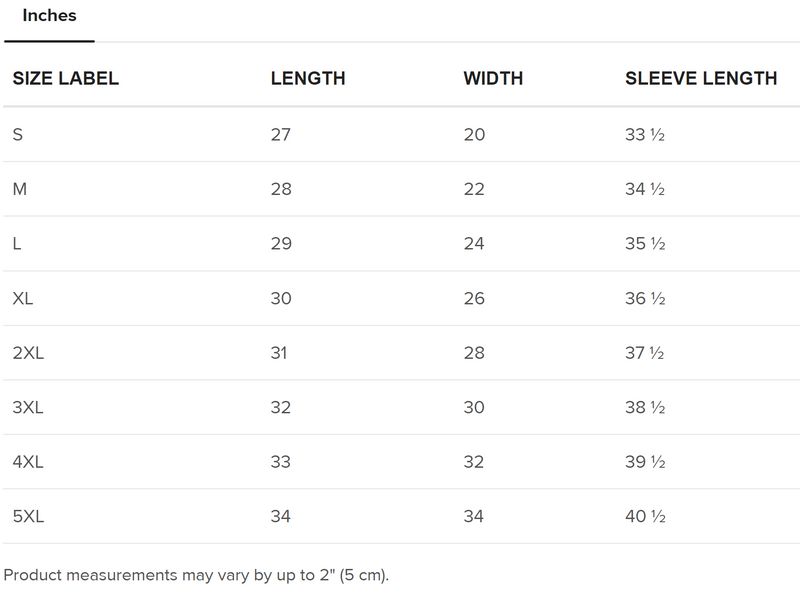800x595 pixels.
Task: Switch to the Inches tab
Action: (49, 16)
